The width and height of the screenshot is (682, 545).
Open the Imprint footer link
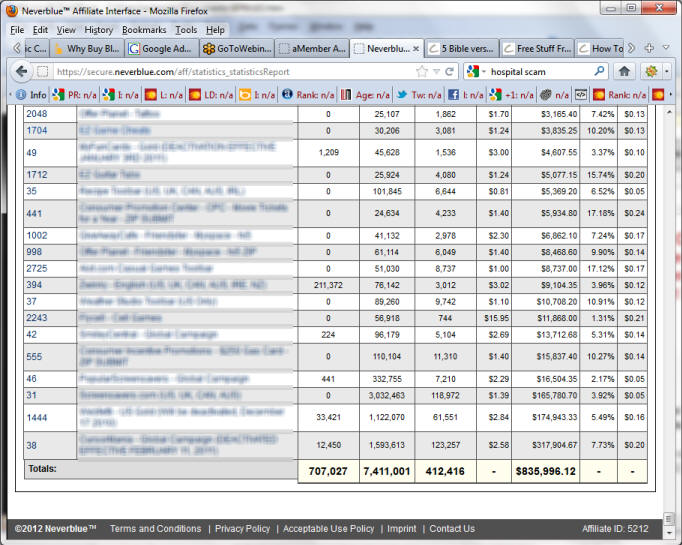pyautogui.click(x=401, y=528)
